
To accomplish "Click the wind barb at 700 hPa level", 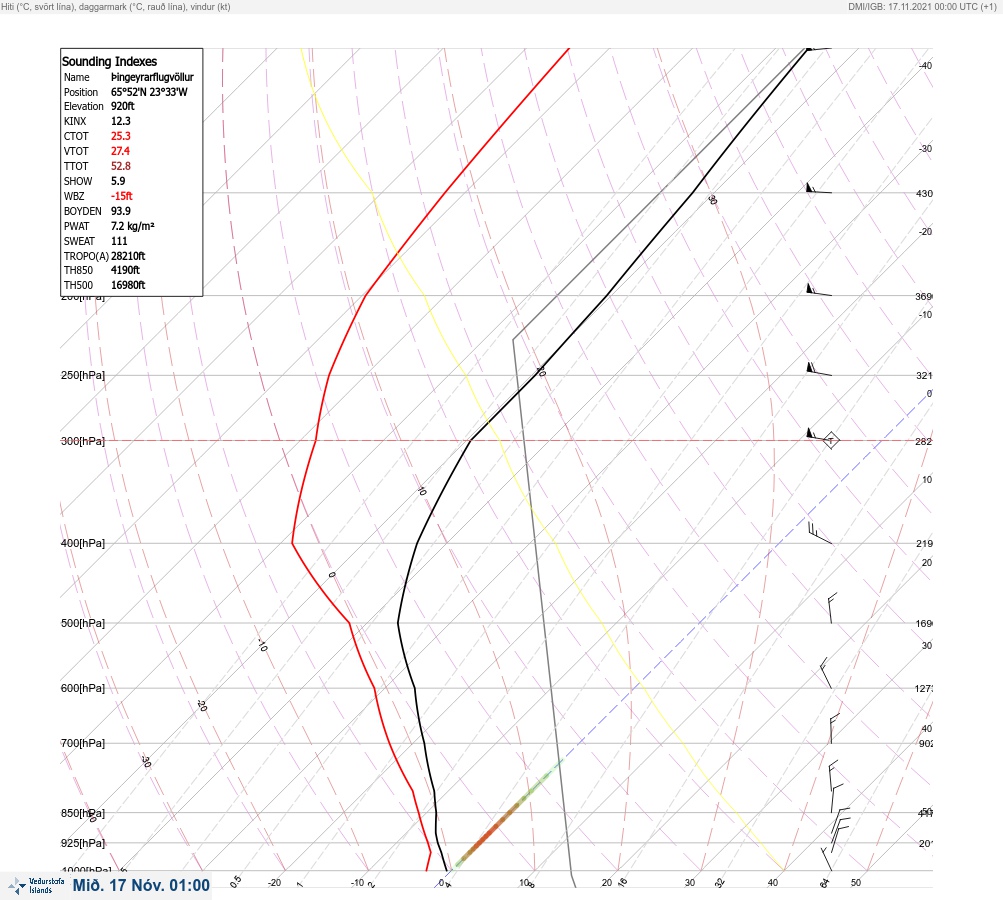I will pyautogui.click(x=833, y=729).
